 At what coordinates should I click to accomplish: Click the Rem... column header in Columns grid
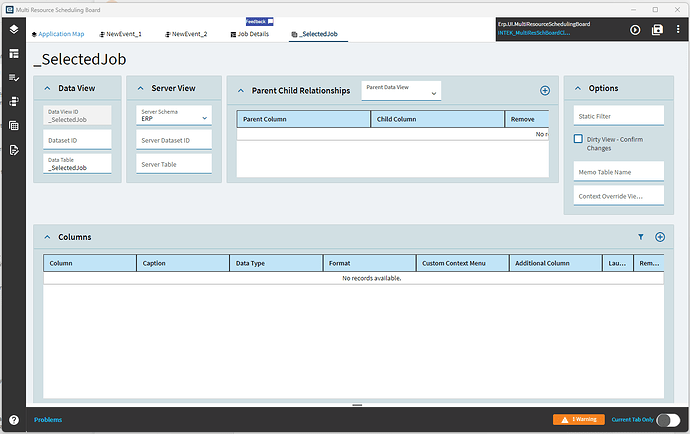click(x=649, y=263)
